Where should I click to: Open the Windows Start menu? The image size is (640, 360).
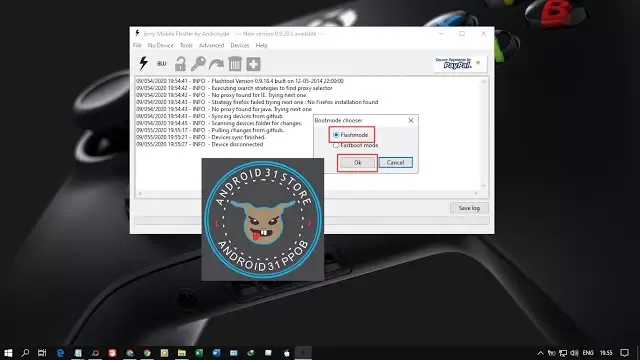[x=8, y=353]
